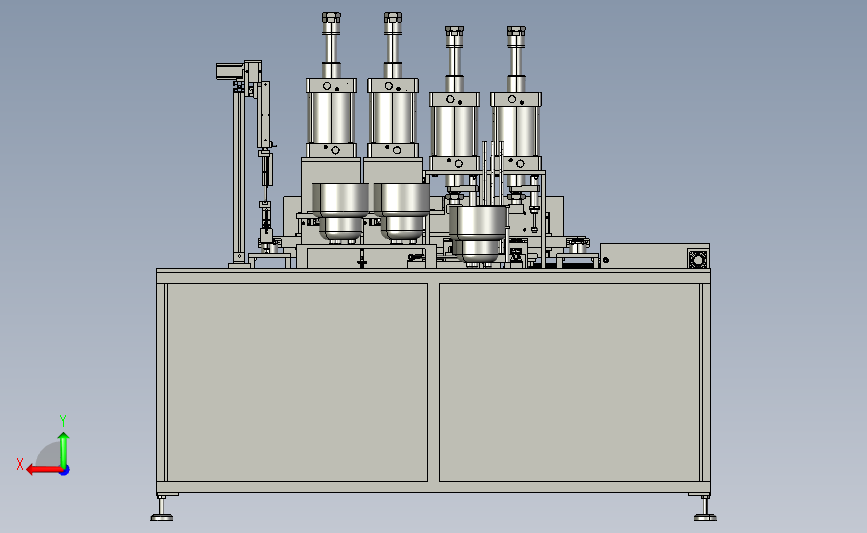Click the green Y axis arrow of the triad

pyautogui.click(x=64, y=450)
